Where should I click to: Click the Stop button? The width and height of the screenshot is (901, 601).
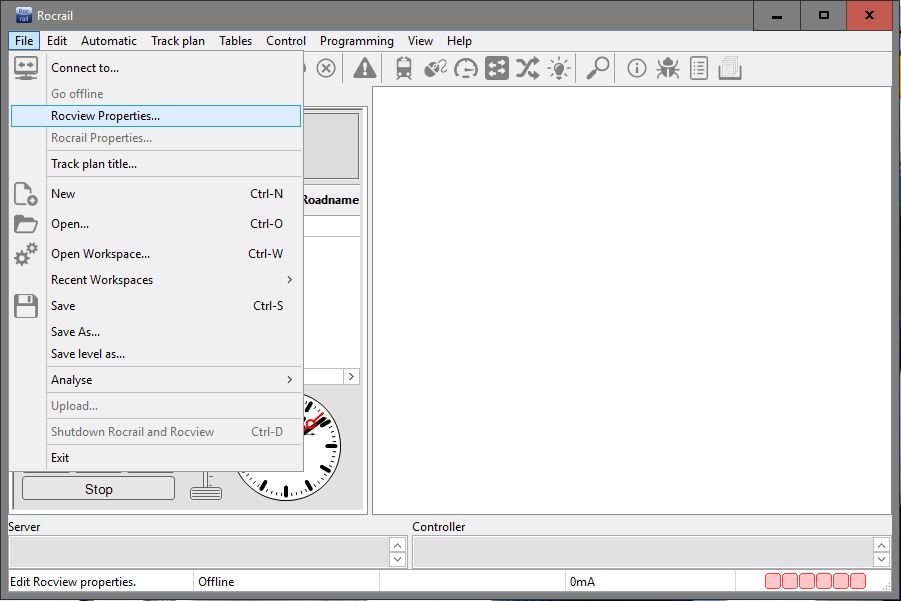98,489
